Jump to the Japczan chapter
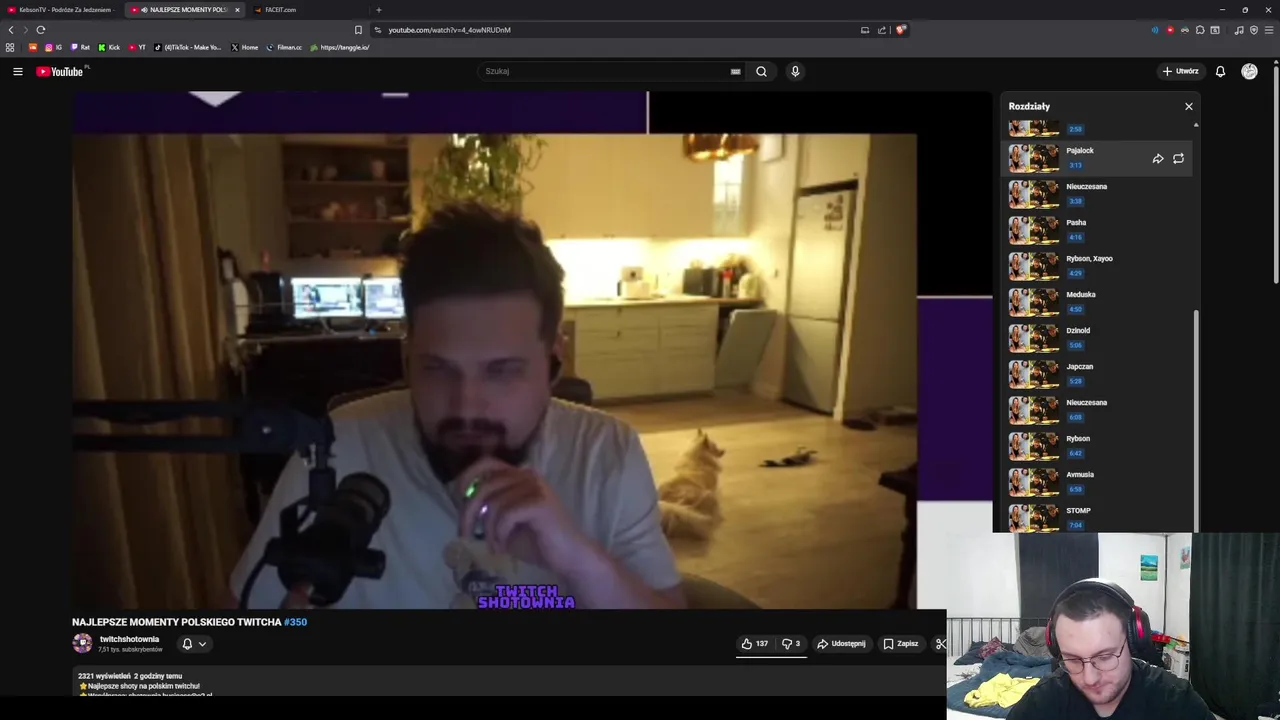 click(x=1098, y=374)
